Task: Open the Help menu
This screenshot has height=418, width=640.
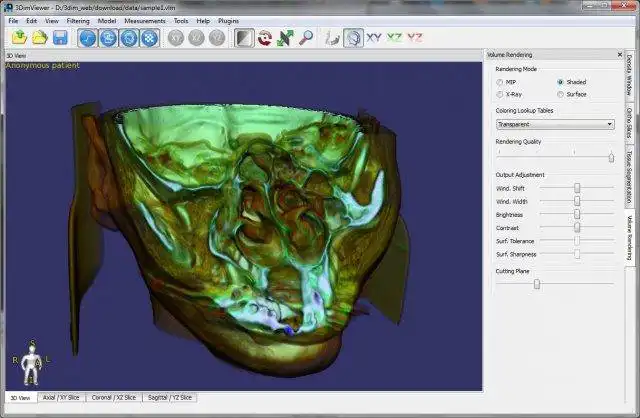Action: pyautogui.click(x=203, y=21)
